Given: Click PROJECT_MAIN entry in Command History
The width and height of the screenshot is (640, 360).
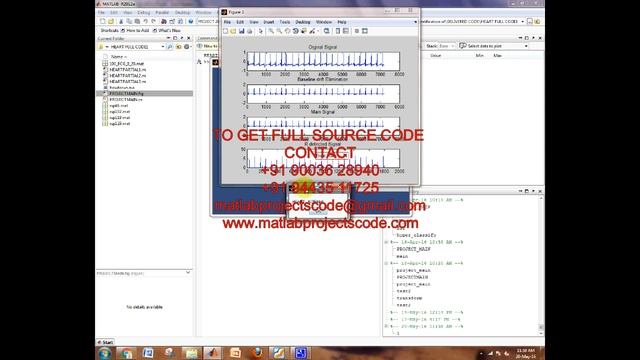Looking at the screenshot, I should 413,249.
